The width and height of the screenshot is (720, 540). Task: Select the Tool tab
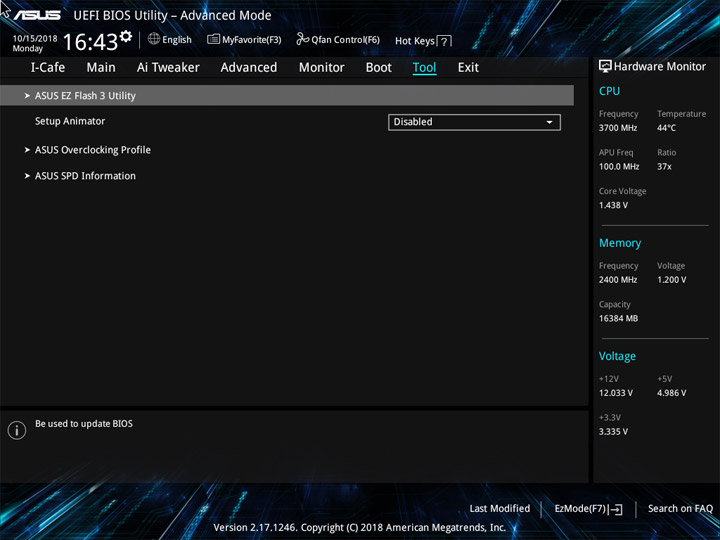click(x=424, y=68)
